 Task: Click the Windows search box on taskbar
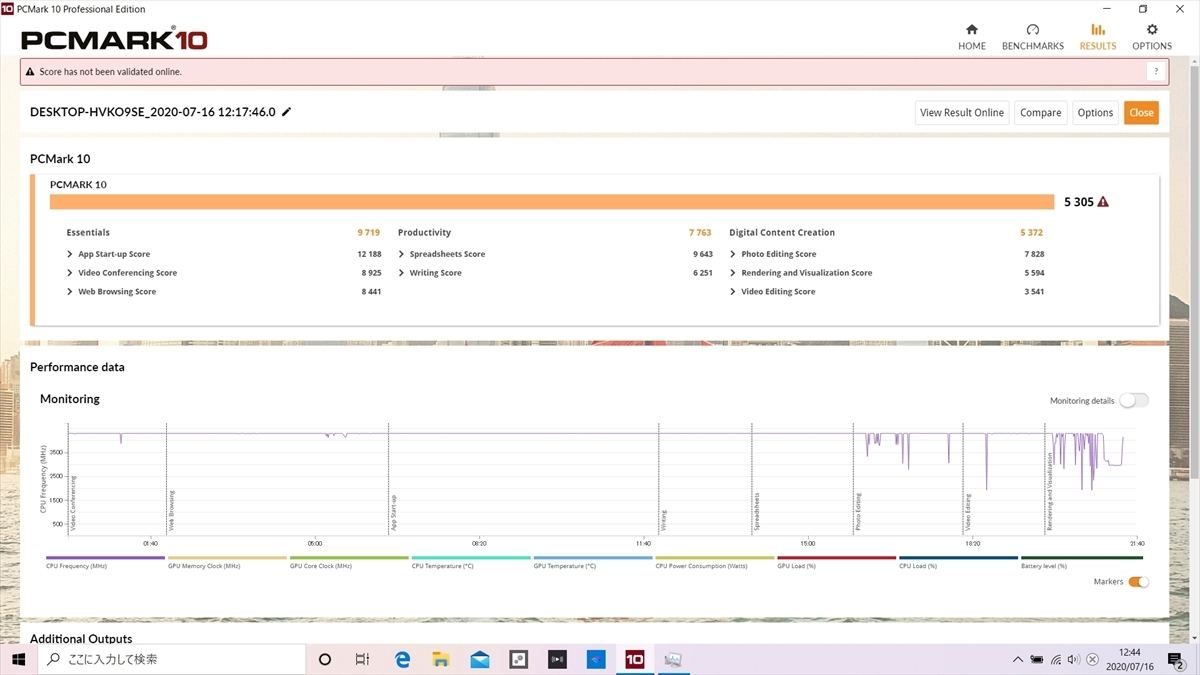[x=171, y=659]
